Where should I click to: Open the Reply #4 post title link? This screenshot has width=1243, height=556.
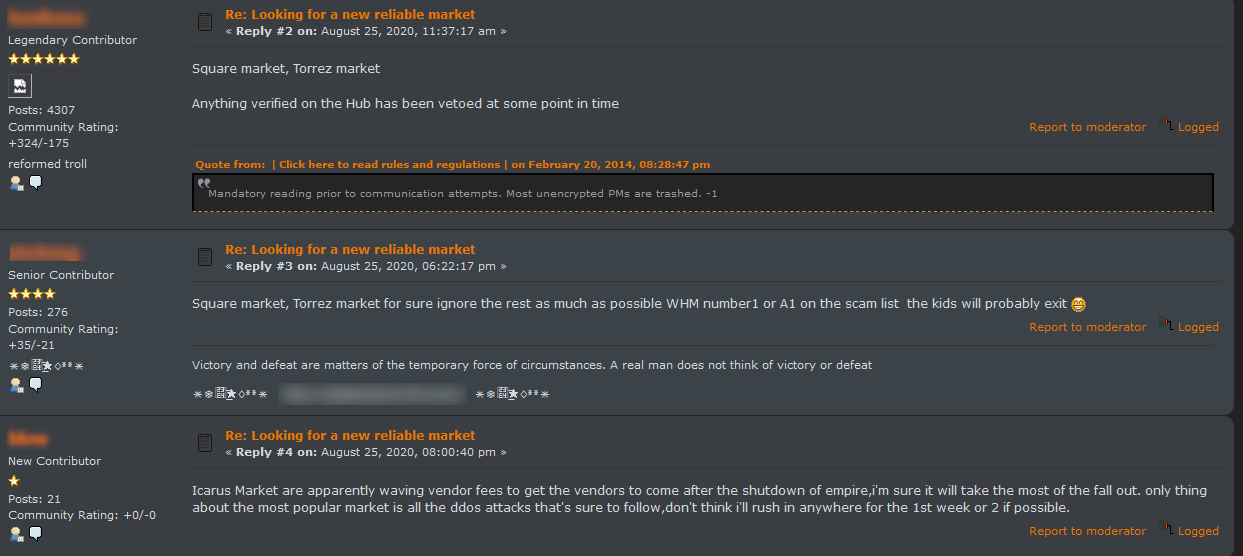pos(350,435)
